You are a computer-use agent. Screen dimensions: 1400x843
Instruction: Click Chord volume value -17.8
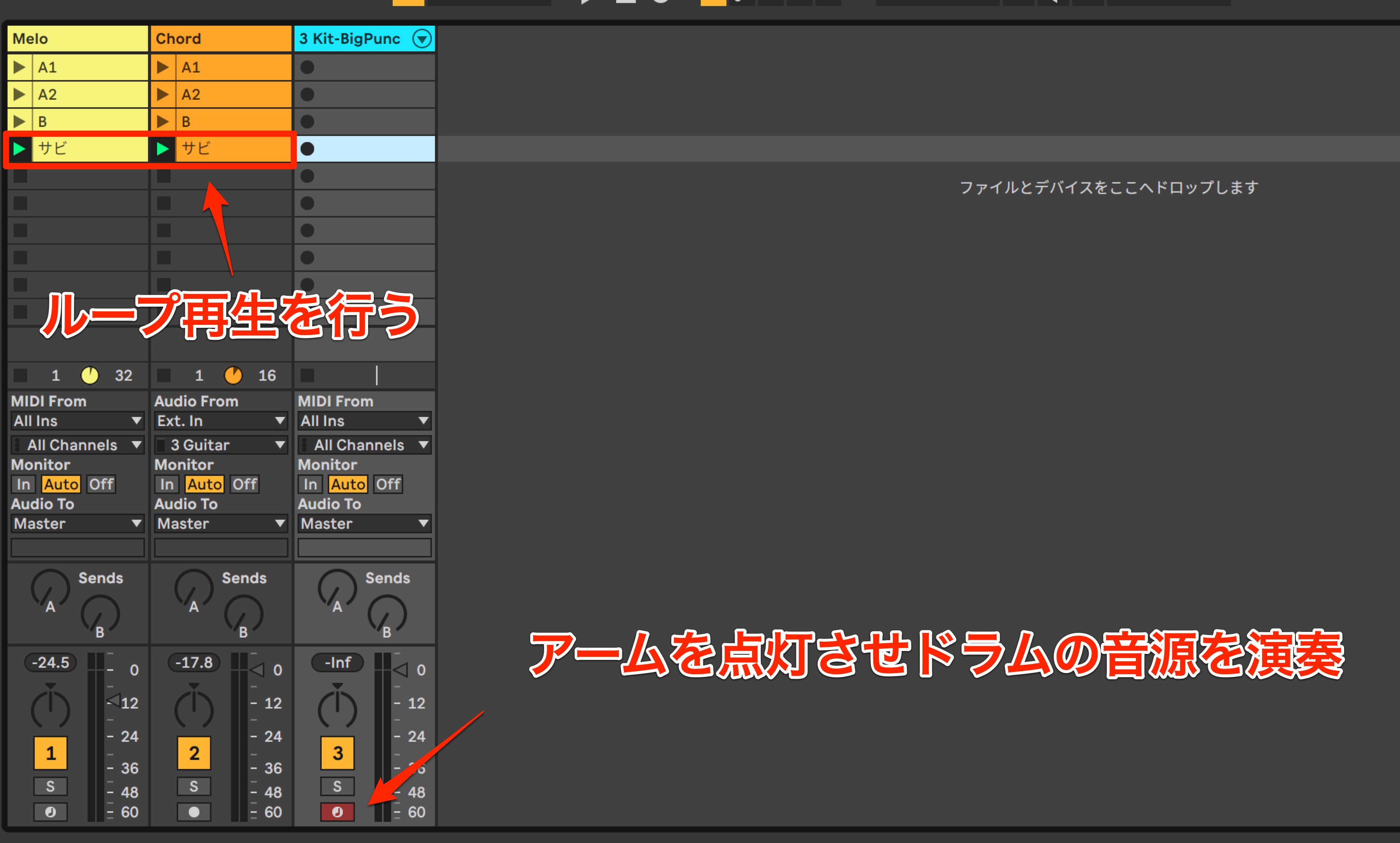click(194, 663)
